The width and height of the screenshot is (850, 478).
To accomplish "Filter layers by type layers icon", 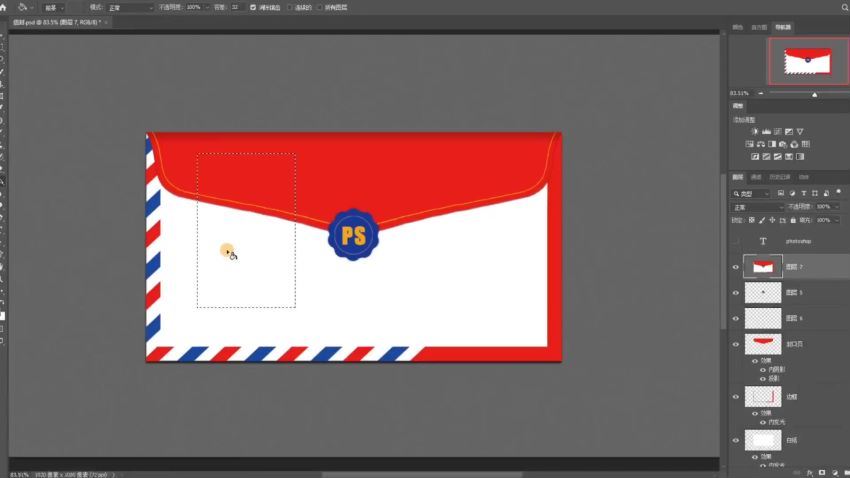I will coord(803,193).
